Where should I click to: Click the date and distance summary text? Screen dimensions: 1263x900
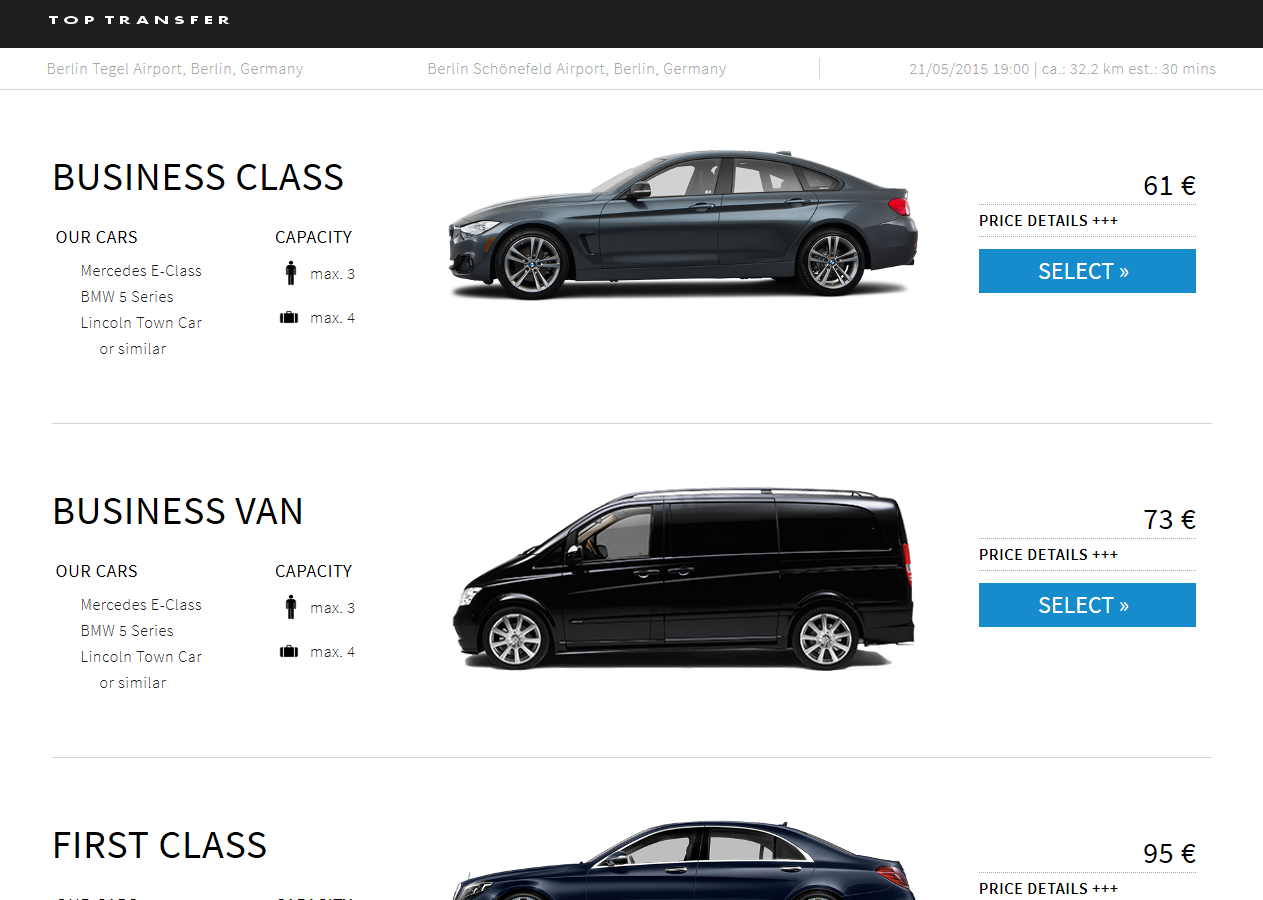point(1062,69)
